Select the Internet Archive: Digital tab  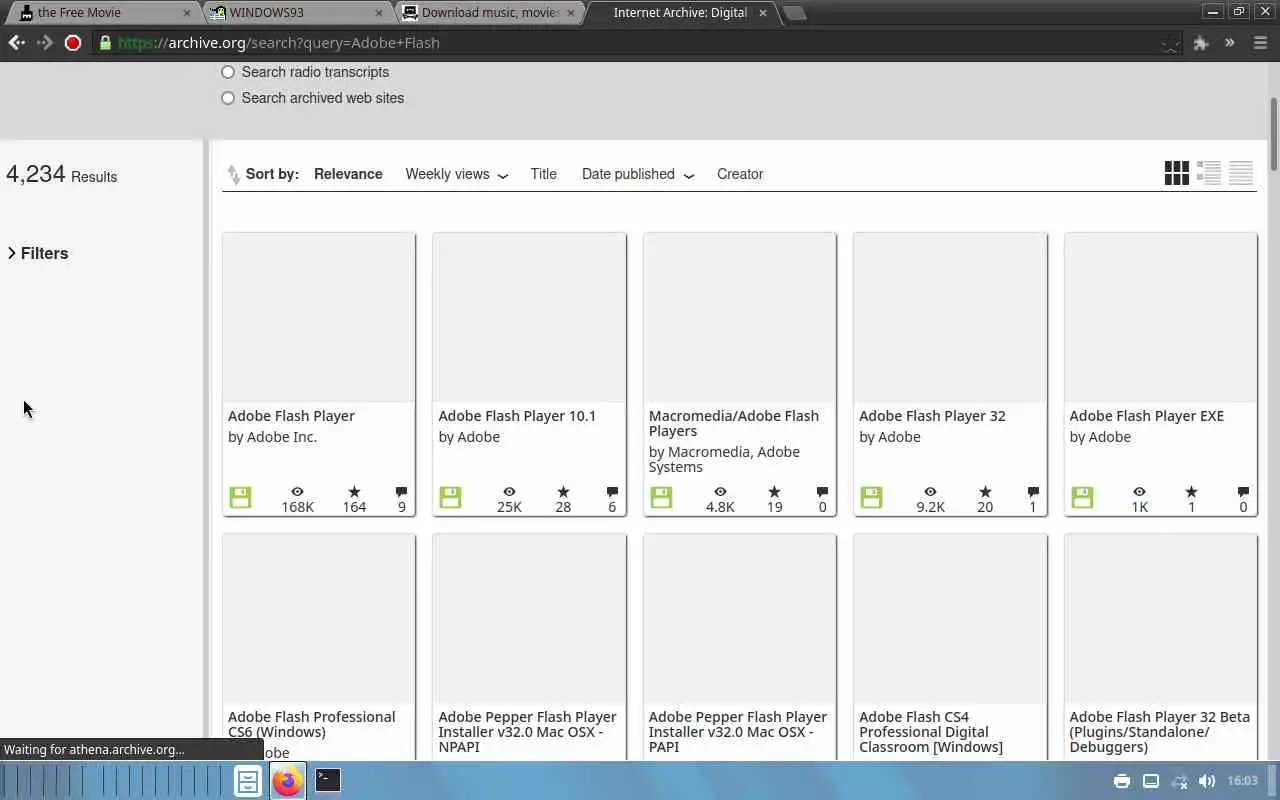point(680,13)
